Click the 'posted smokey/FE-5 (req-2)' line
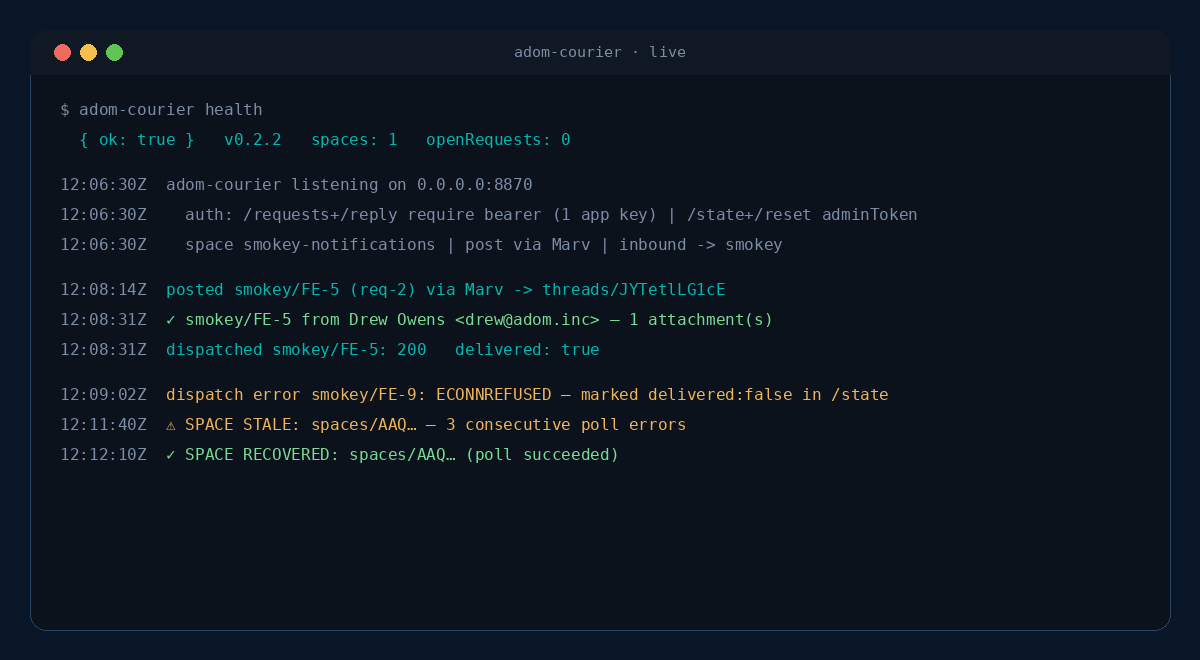Screen dimensions: 1200x660 tap(446, 290)
